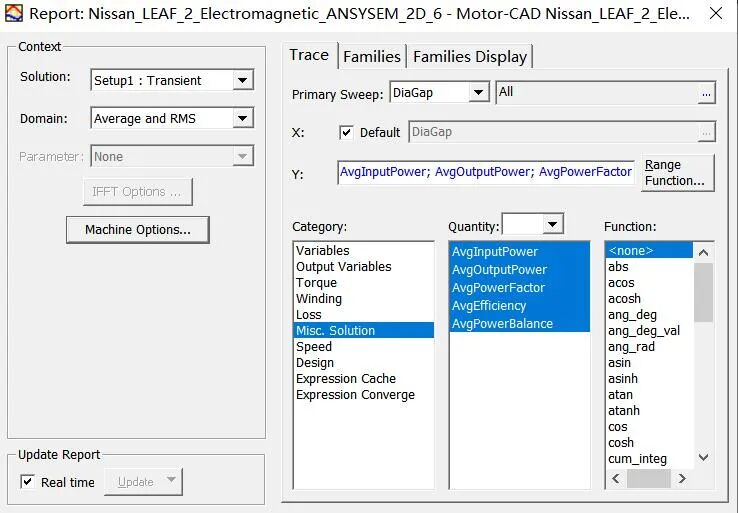
Task: Select the Torque category
Action: click(363, 282)
